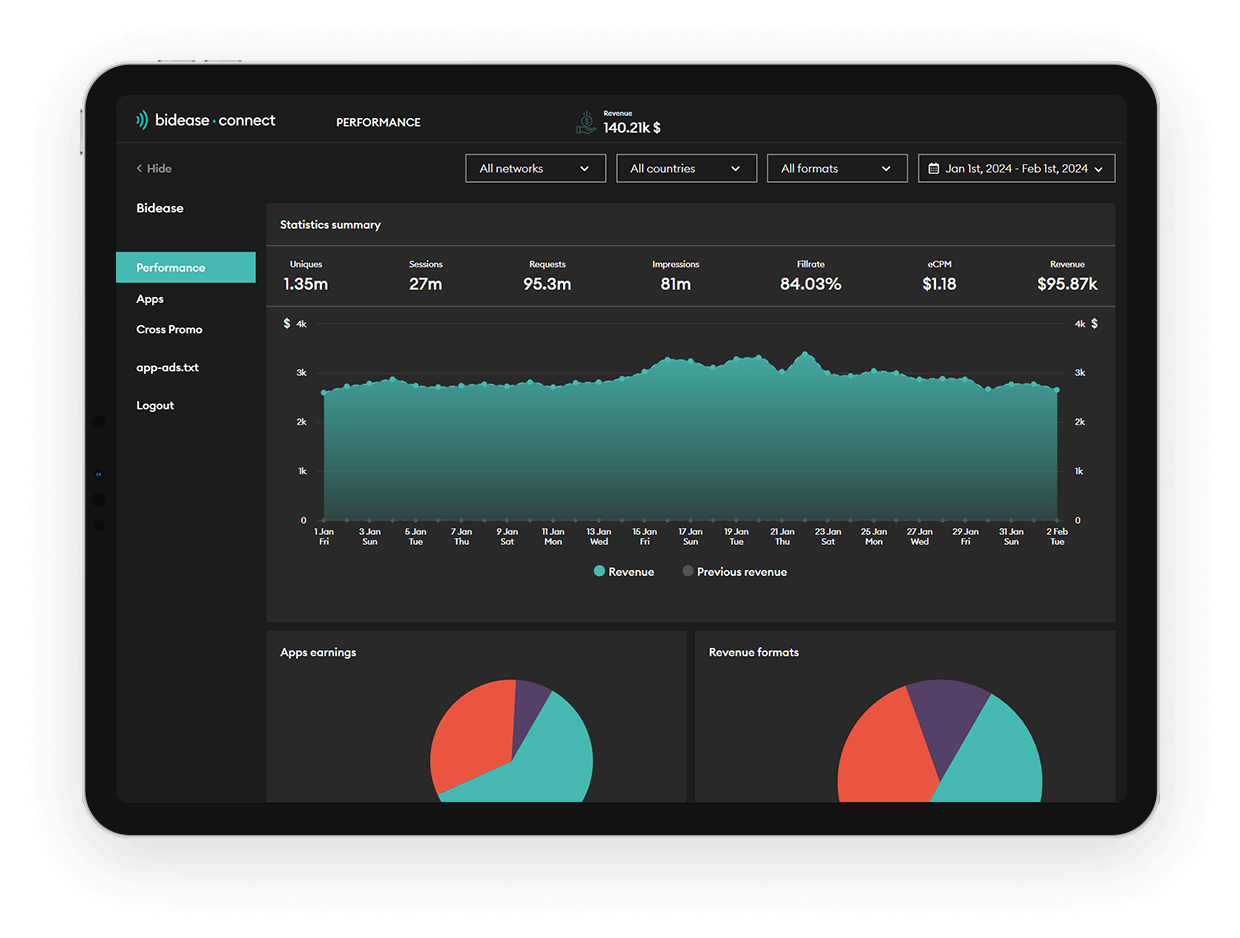The width and height of the screenshot is (1240, 938).
Task: Click the gray Previous revenue legend dot
Action: [687, 572]
